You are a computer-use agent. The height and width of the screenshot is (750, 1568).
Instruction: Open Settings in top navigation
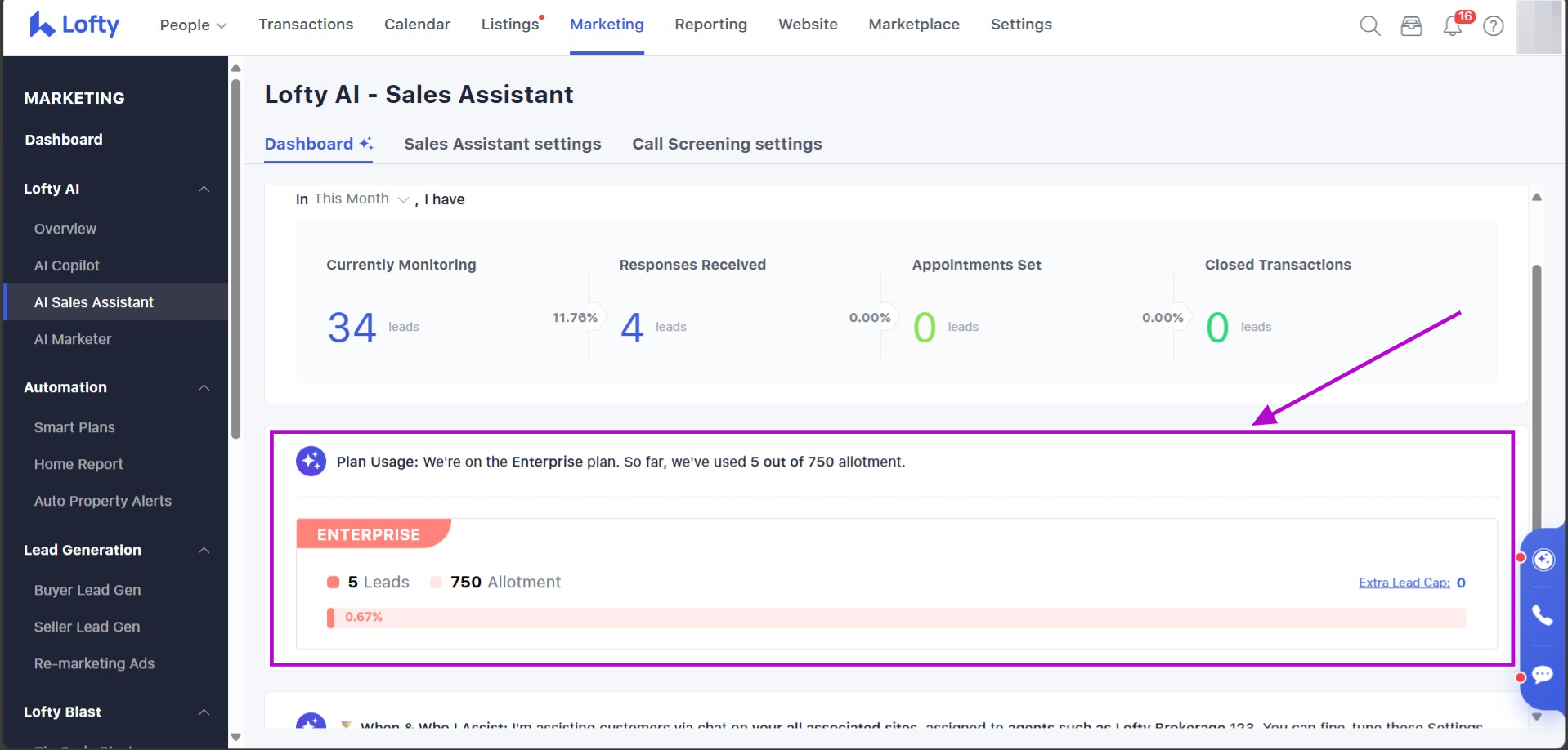[x=1021, y=25]
